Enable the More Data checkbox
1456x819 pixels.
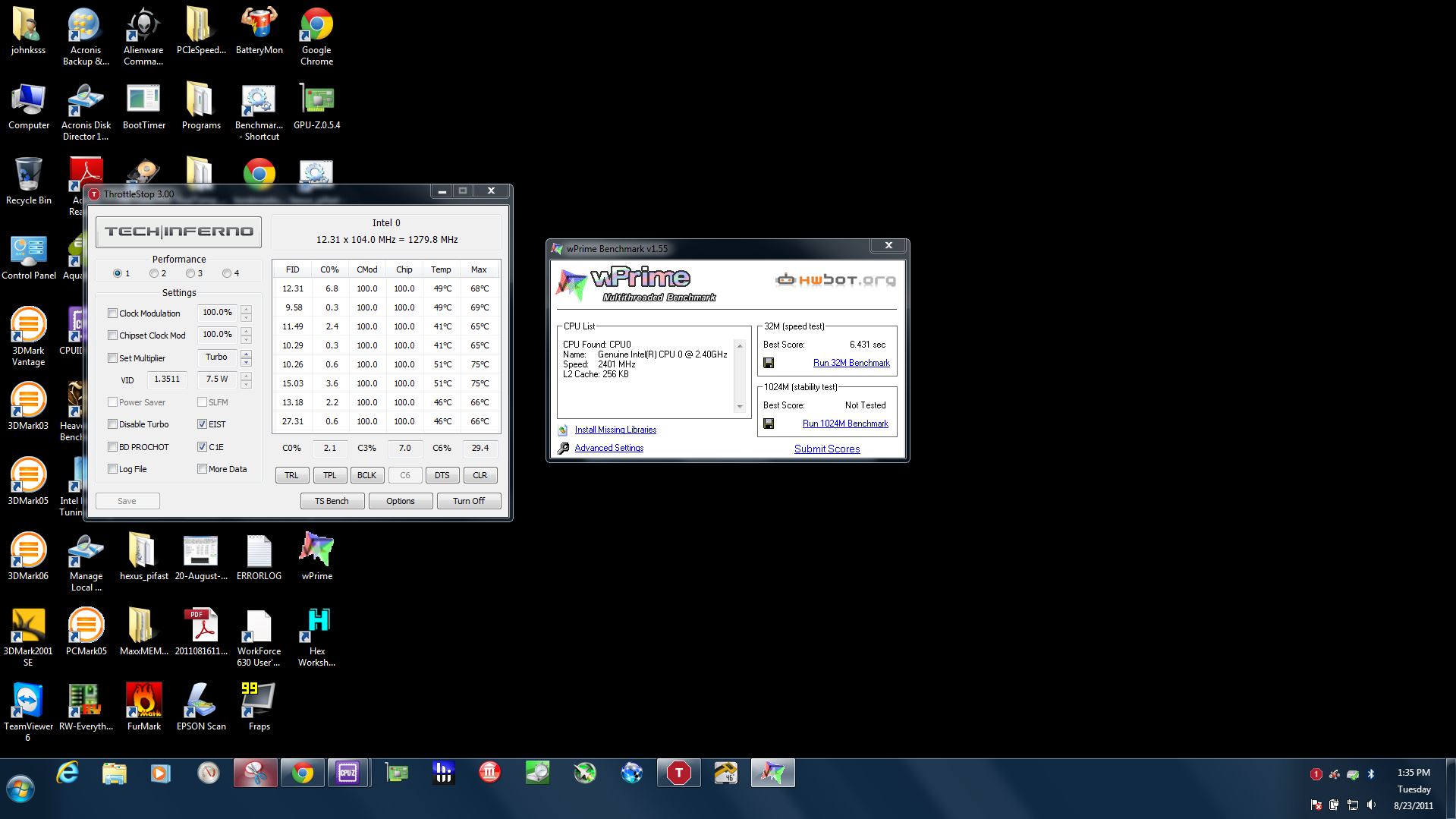click(x=202, y=468)
